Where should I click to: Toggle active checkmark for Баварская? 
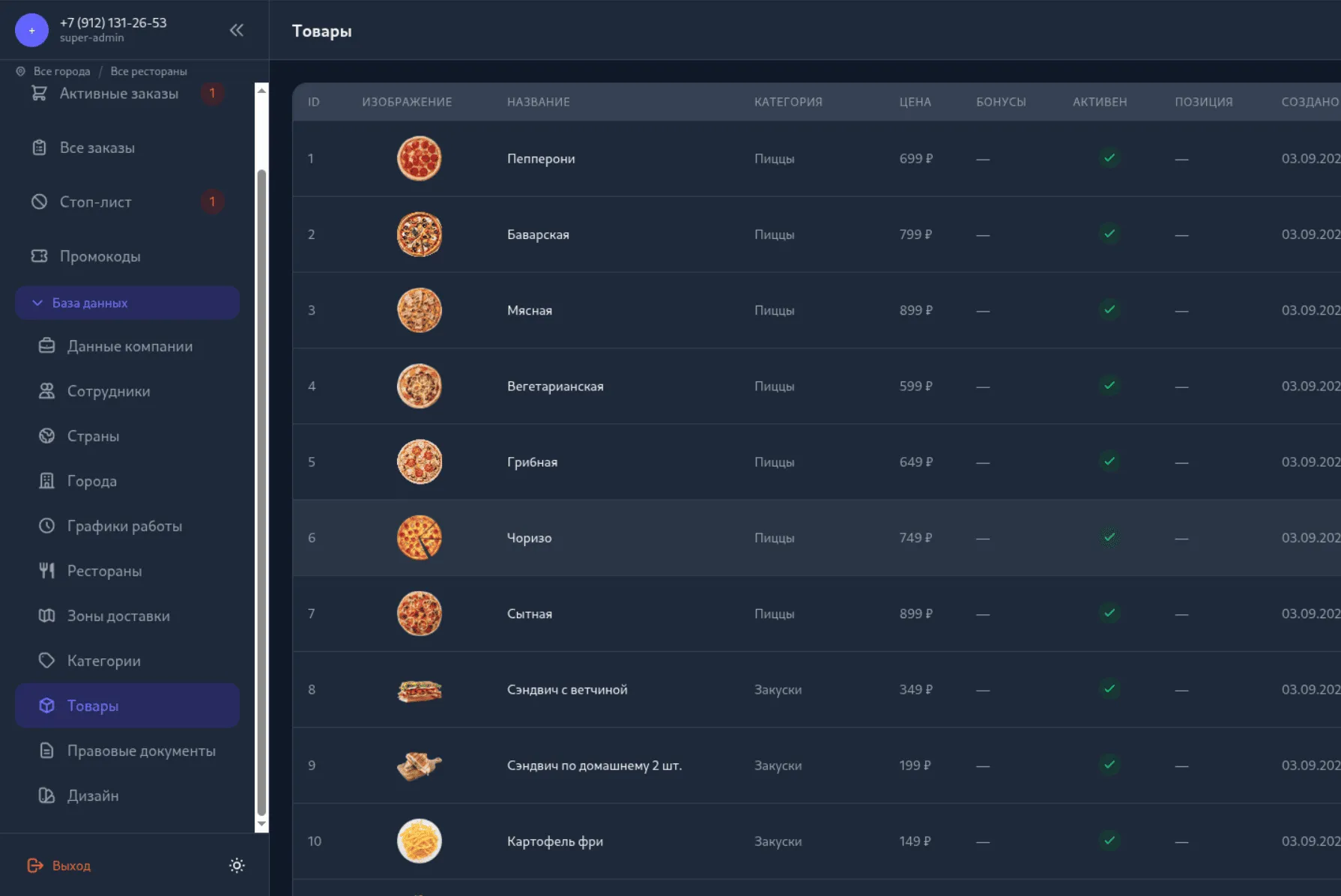[1110, 234]
